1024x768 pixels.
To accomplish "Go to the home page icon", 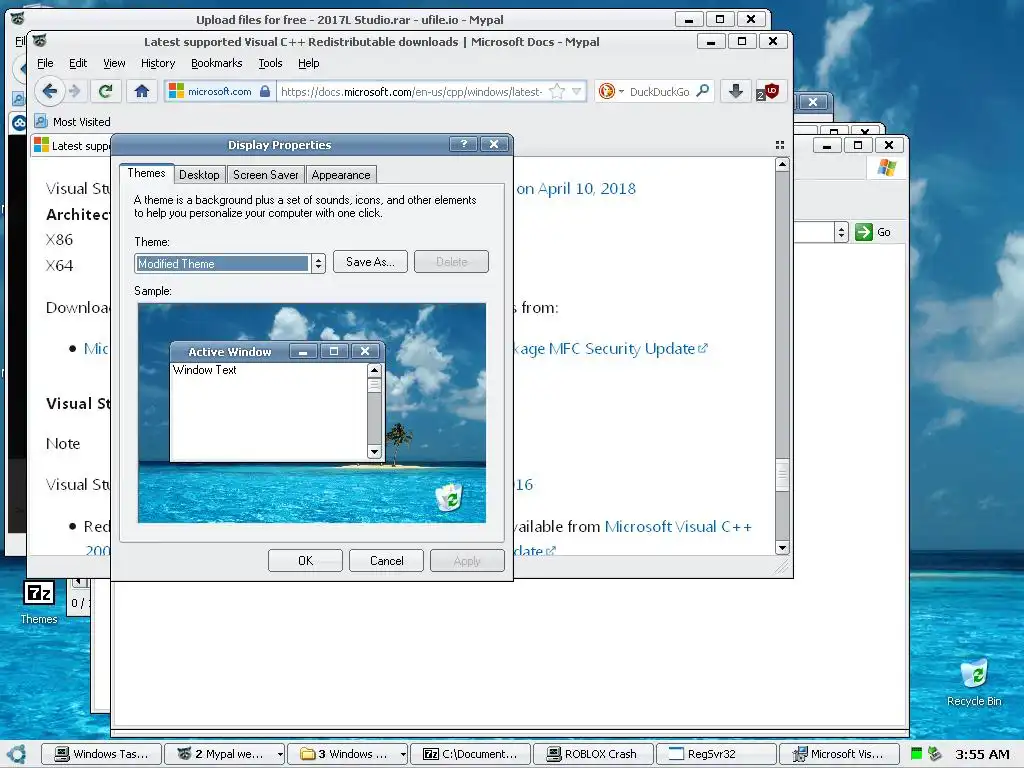I will (x=142, y=91).
